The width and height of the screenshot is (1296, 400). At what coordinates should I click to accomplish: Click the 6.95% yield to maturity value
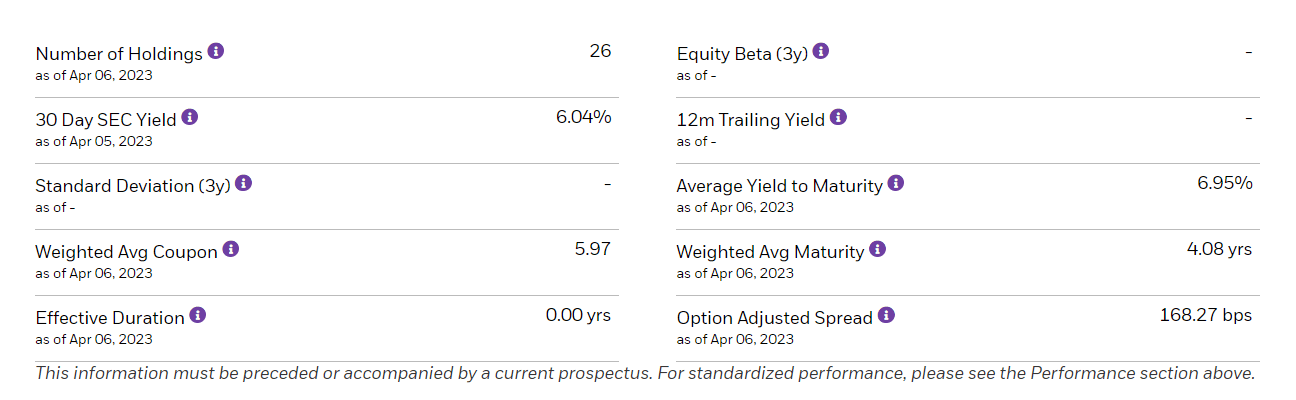(1225, 183)
